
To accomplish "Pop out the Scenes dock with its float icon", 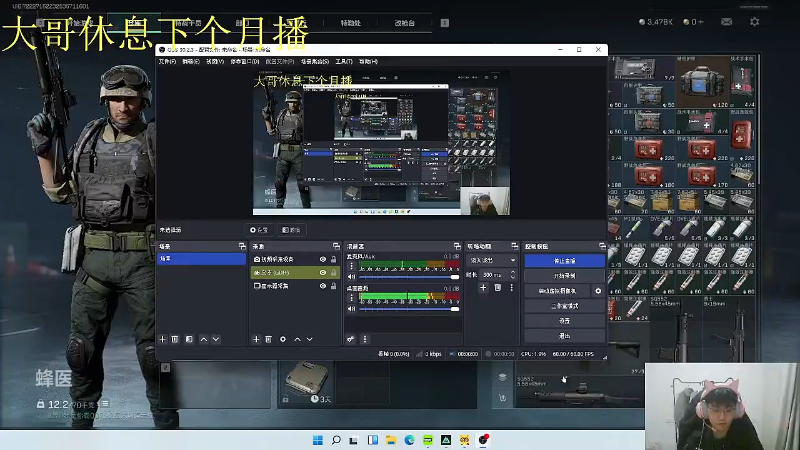I will point(242,246).
